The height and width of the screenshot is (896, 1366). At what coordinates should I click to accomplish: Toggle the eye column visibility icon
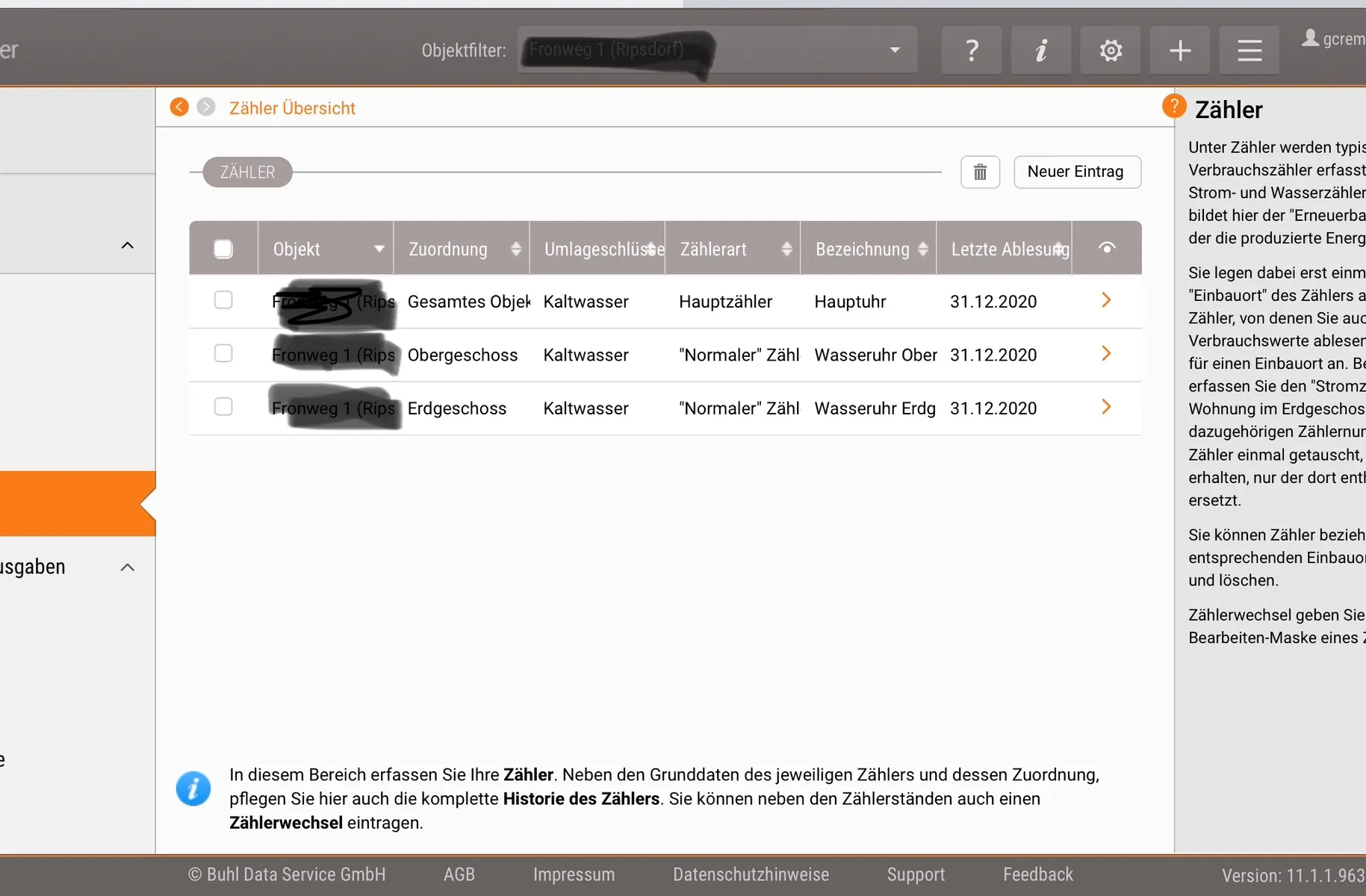[x=1107, y=248]
